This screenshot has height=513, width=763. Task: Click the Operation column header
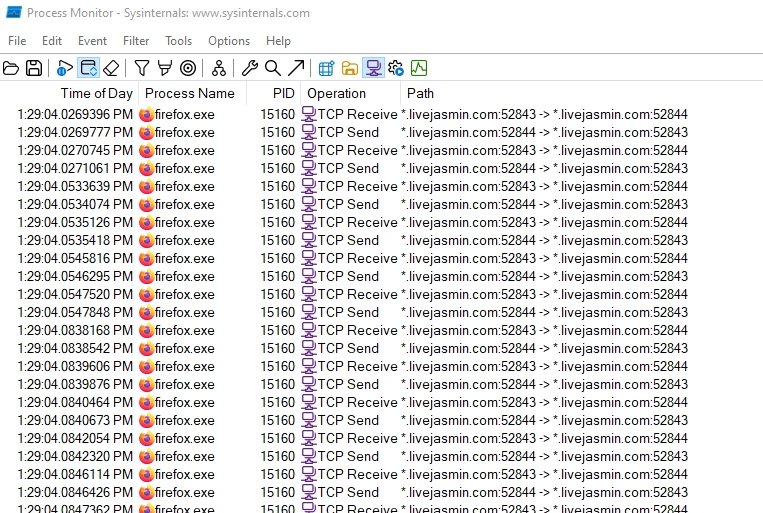350,93
